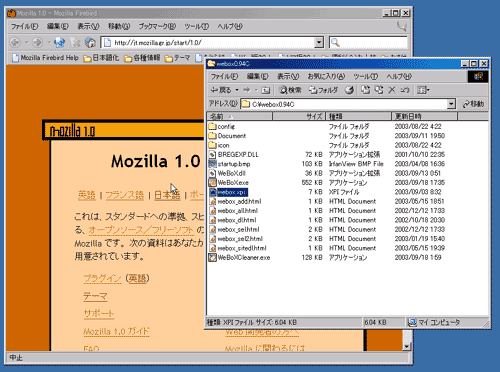Open Explorer ファイル menu

tap(224, 77)
